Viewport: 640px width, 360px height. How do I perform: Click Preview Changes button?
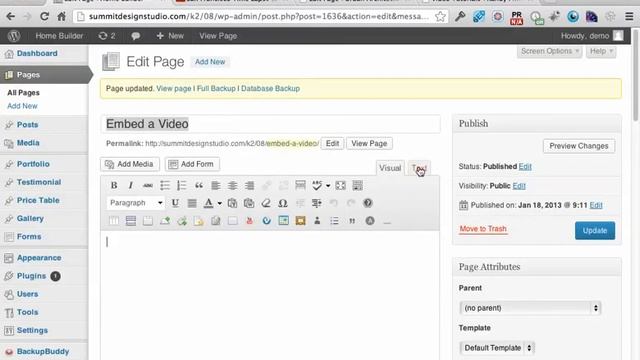point(579,146)
